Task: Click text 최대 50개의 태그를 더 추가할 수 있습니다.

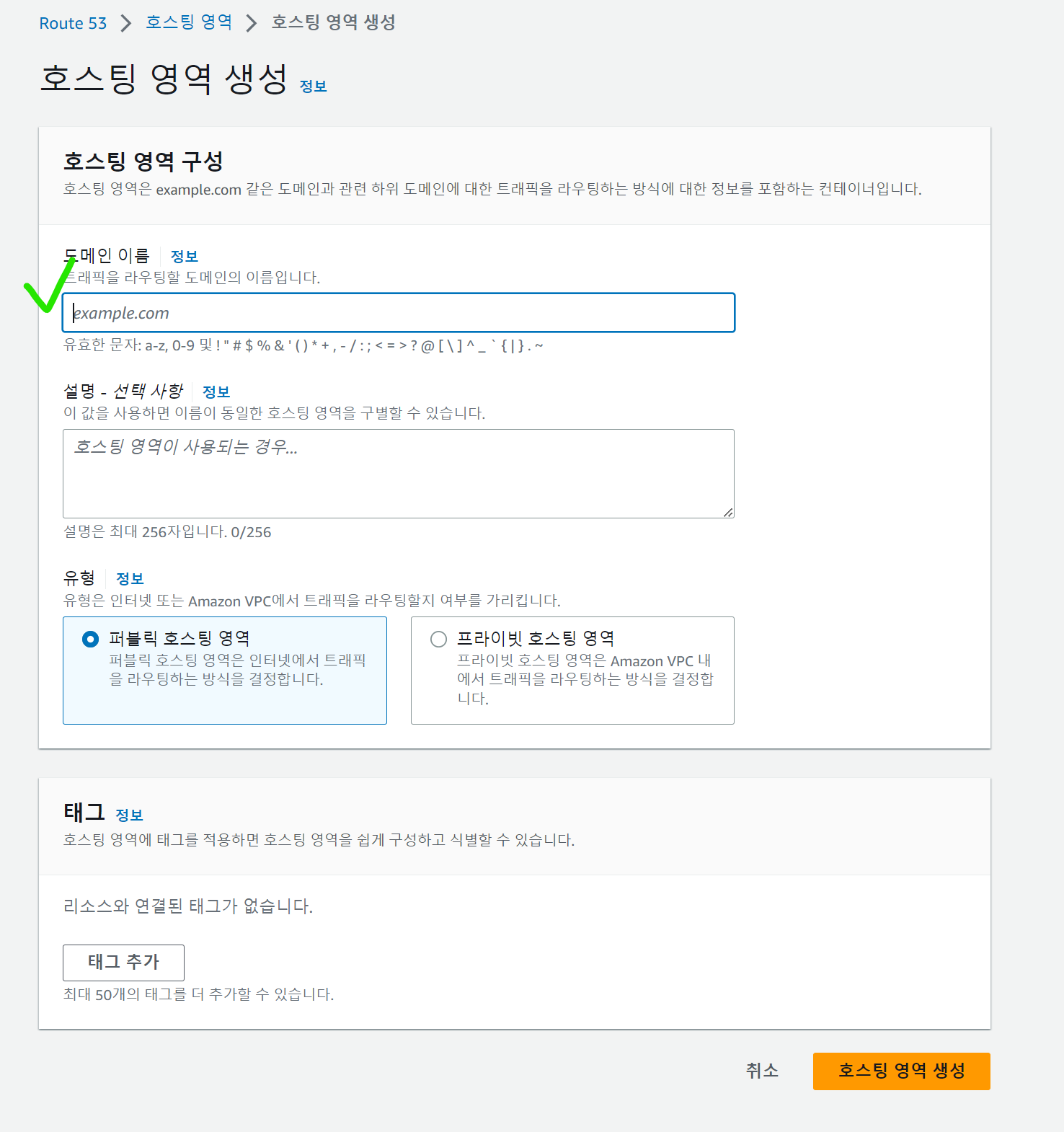Action: [x=198, y=994]
